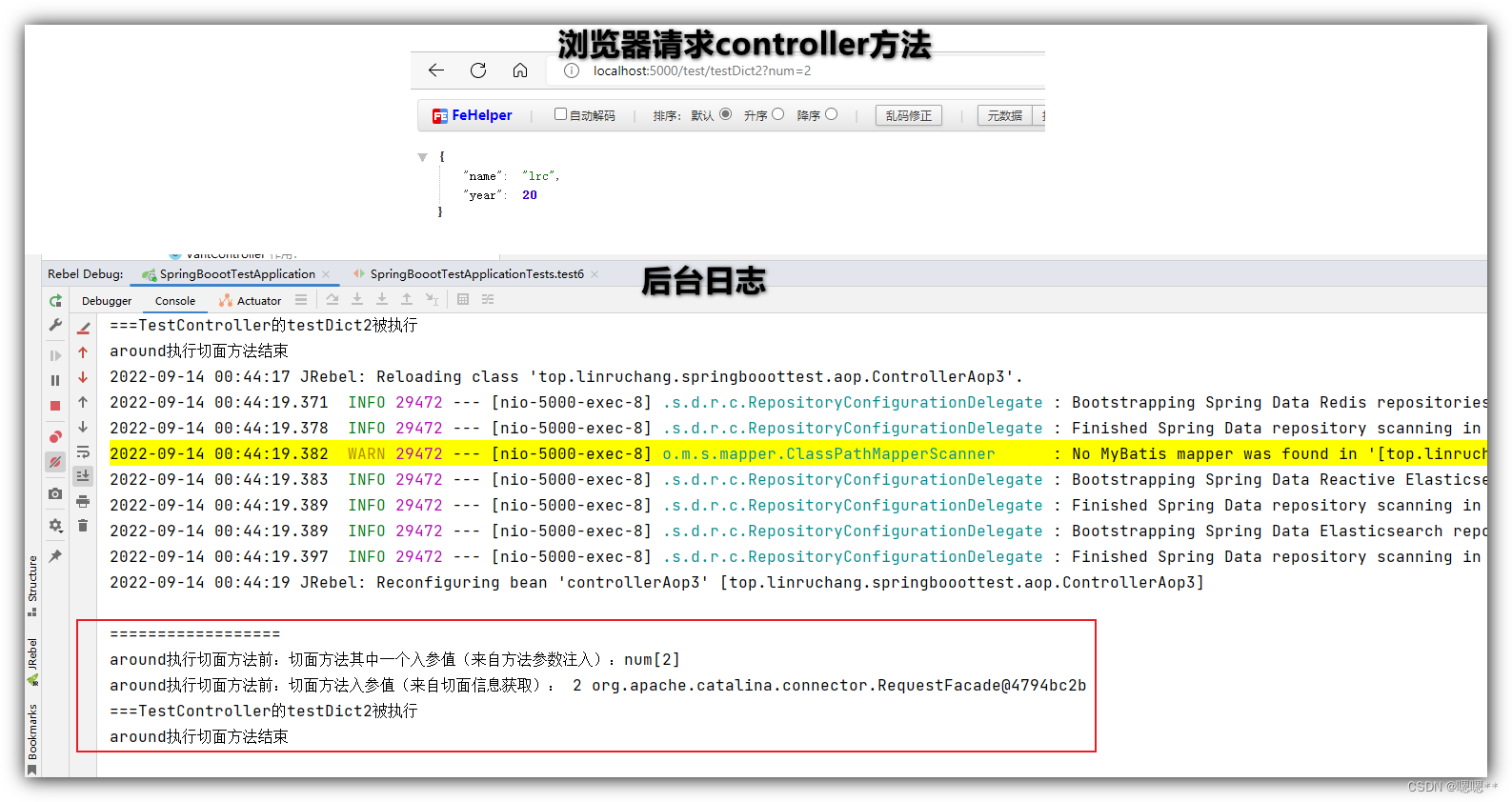Rerun the debug session

[55, 301]
